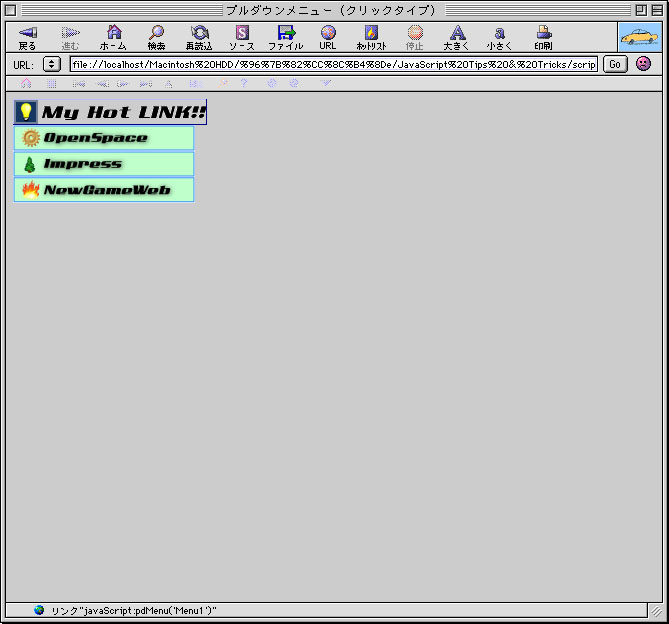Toggle the My Hot LINK!! pulldown menu
This screenshot has height=624, width=669.
click(x=110, y=112)
